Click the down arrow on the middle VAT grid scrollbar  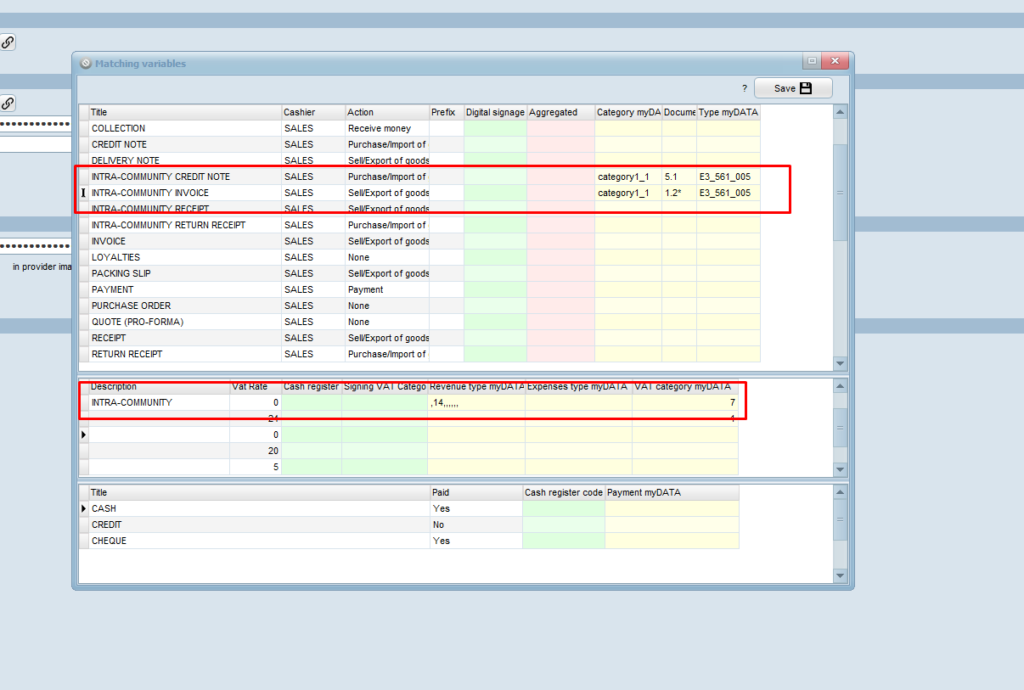840,471
